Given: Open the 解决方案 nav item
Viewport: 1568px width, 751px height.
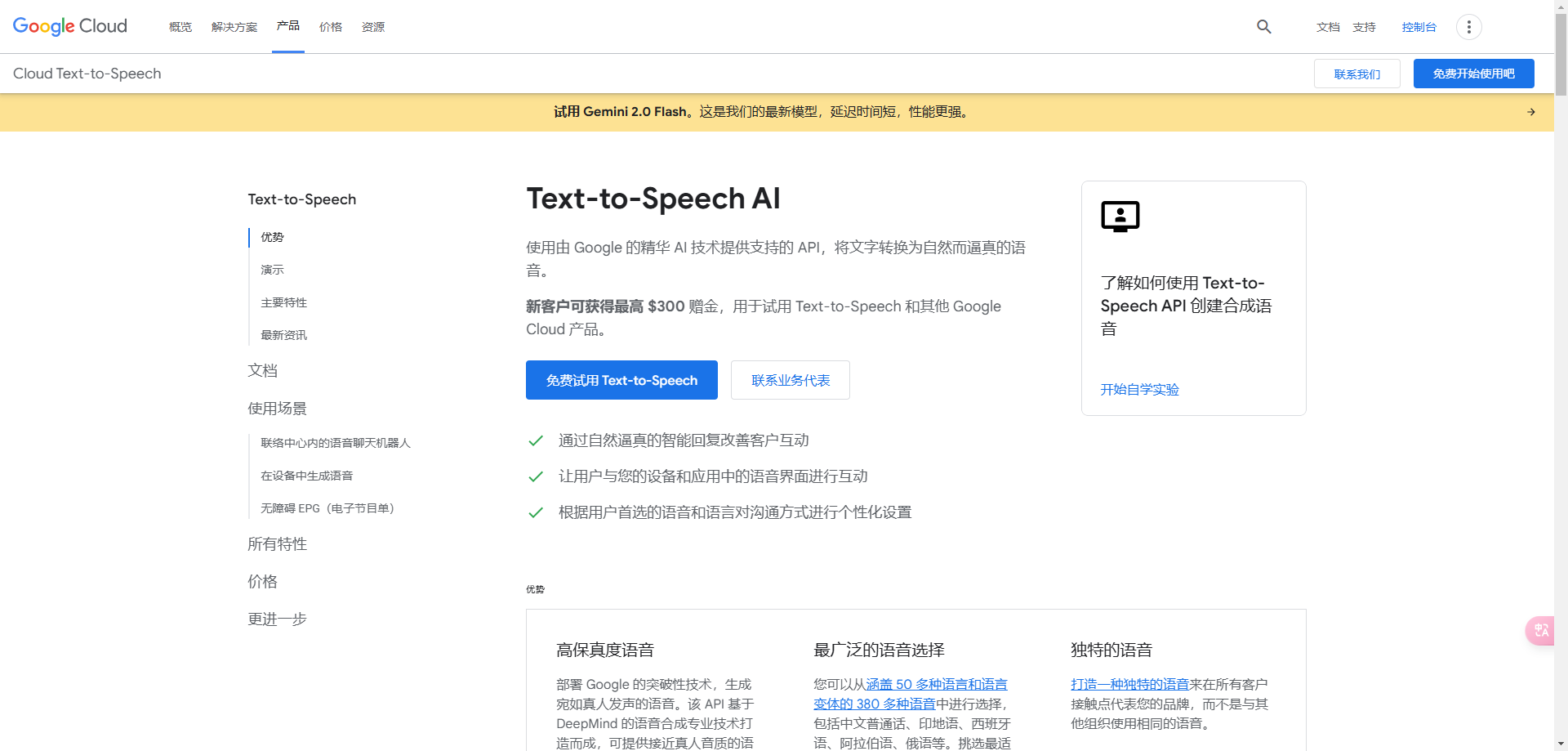Looking at the screenshot, I should [x=234, y=27].
